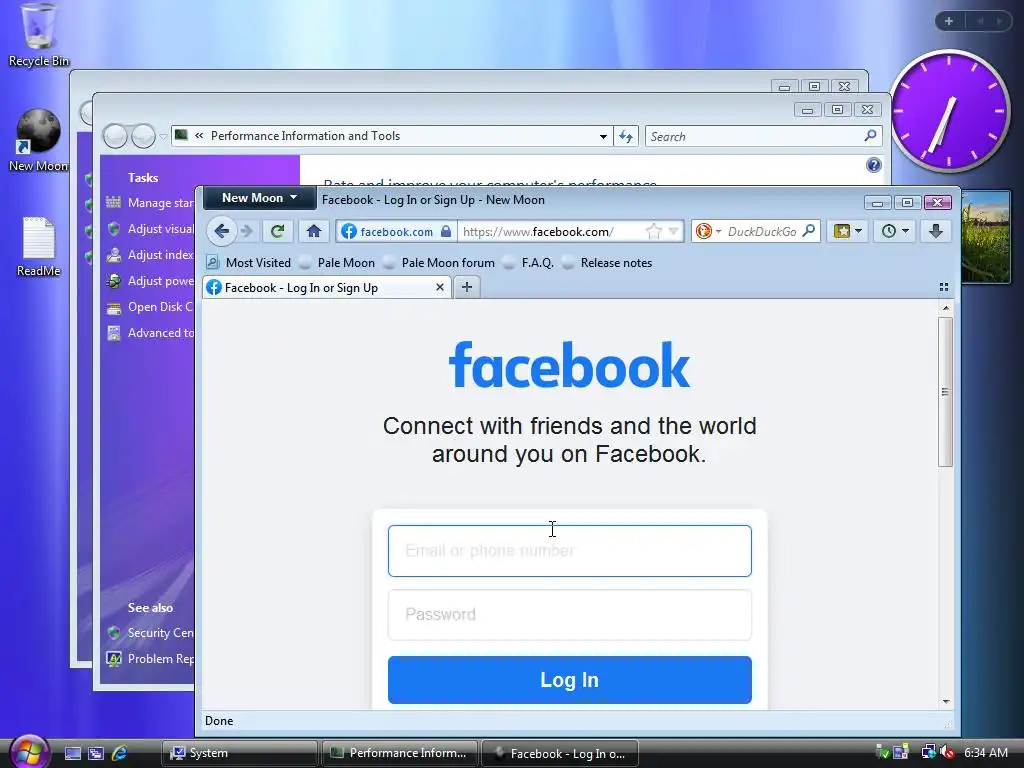The width and height of the screenshot is (1024, 768).
Task: Click the DuckDuckGo search engine icon
Action: (x=703, y=231)
